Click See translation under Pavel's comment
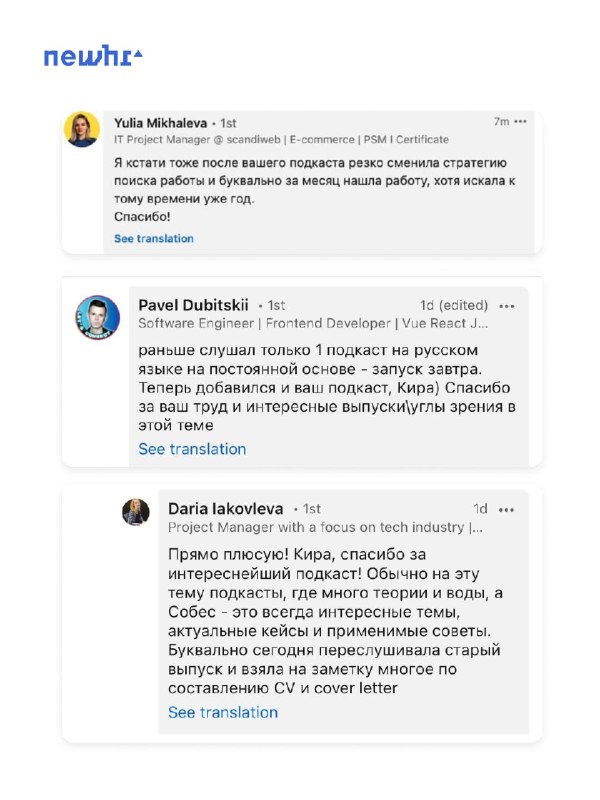The width and height of the screenshot is (600, 800). [x=192, y=449]
